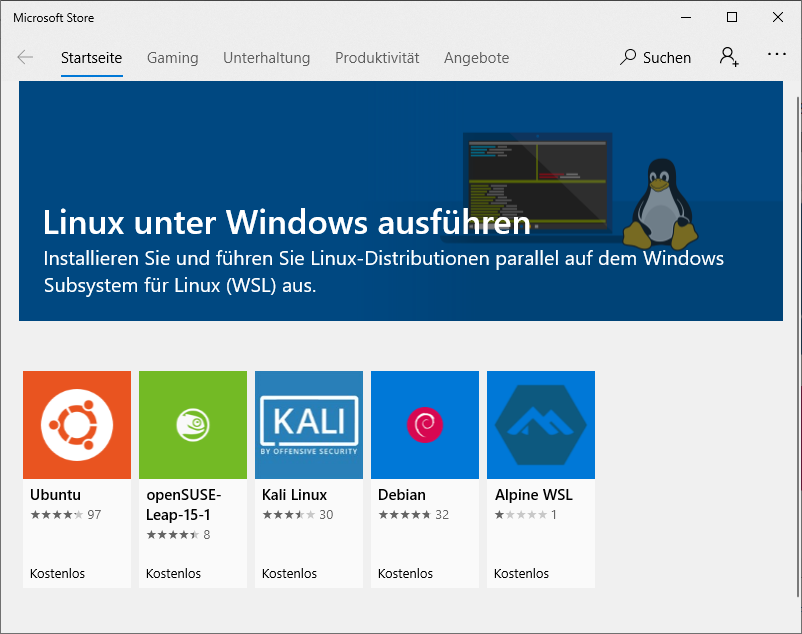The image size is (802, 634).
Task: Switch to the Gaming tab
Action: [172, 58]
